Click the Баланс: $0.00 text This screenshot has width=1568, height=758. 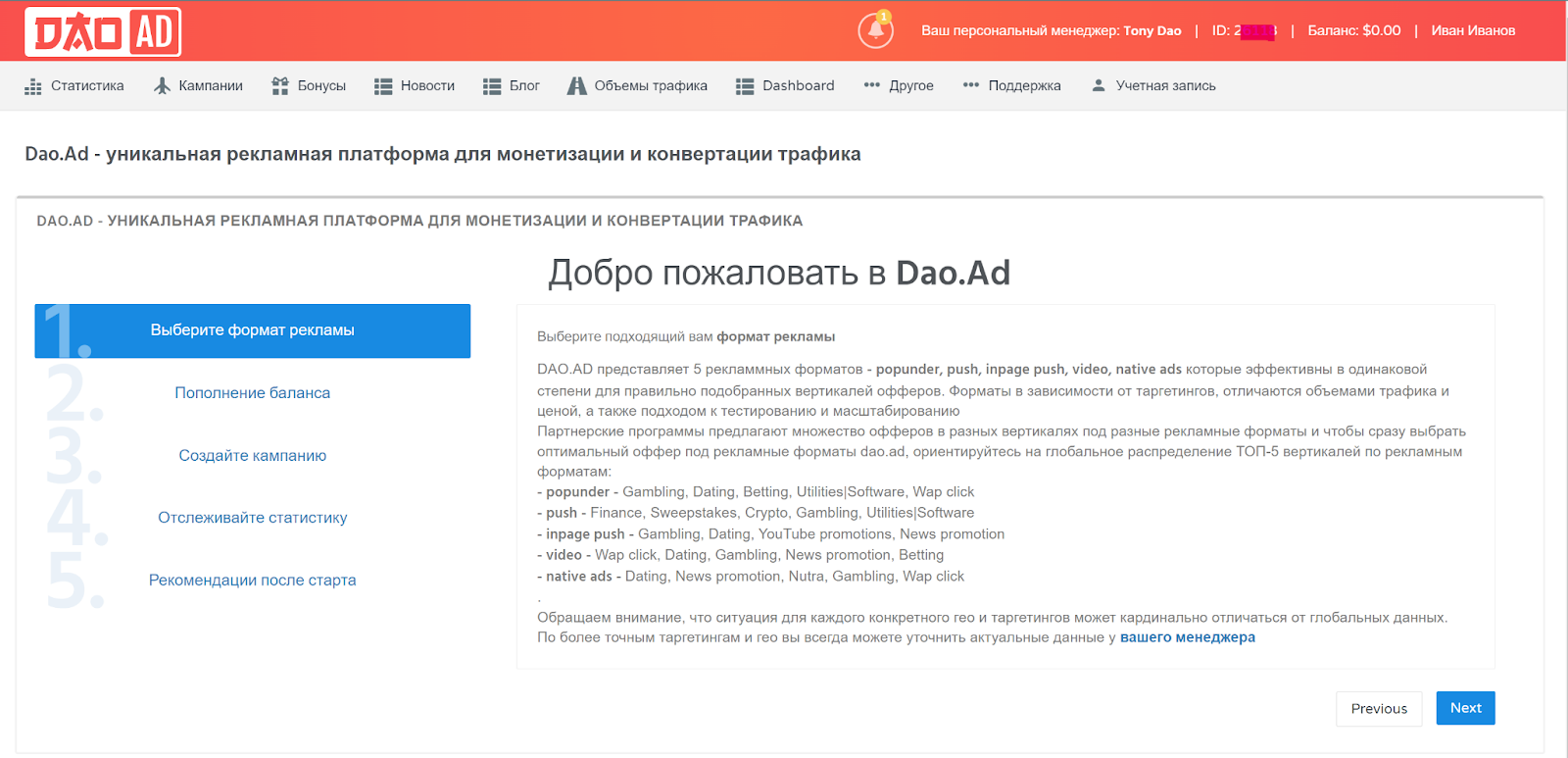pyautogui.click(x=1354, y=30)
